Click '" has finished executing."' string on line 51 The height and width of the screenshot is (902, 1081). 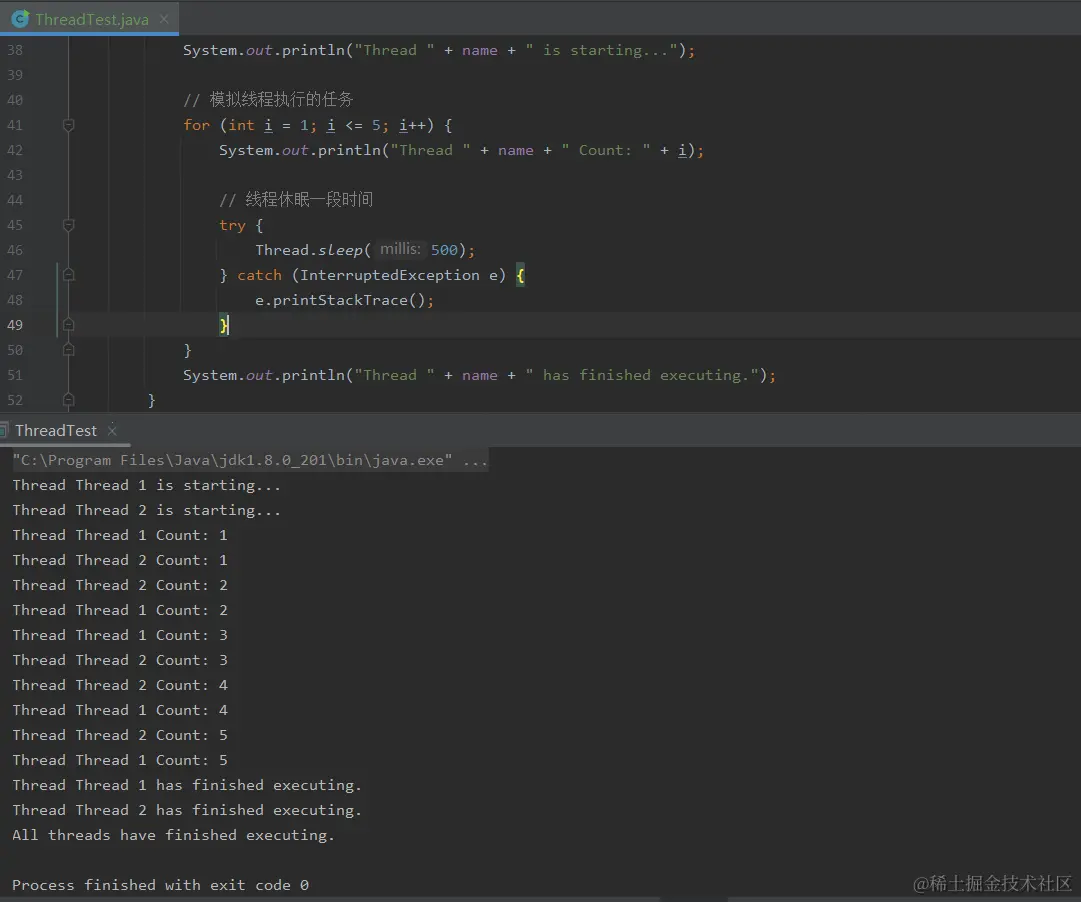[x=642, y=375]
